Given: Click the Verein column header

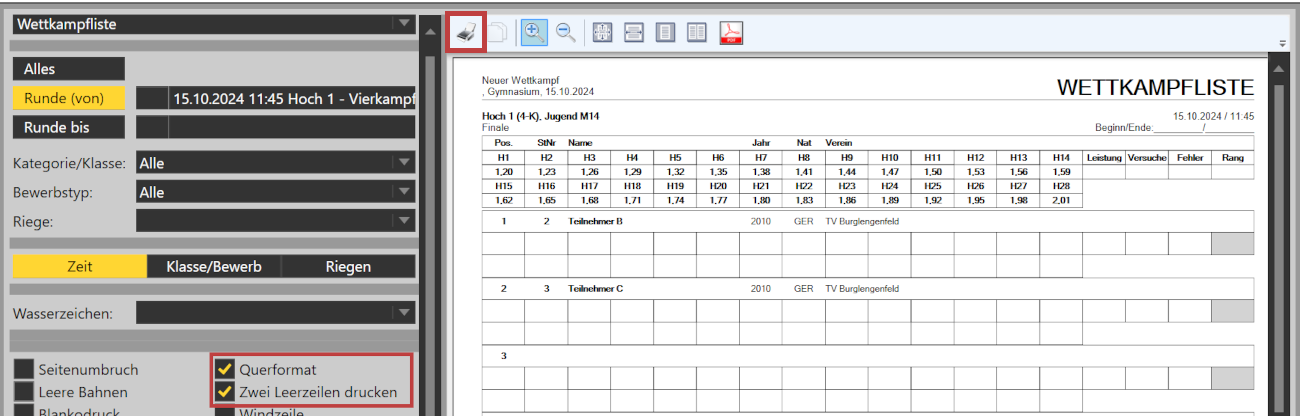Looking at the screenshot, I should click(x=838, y=143).
